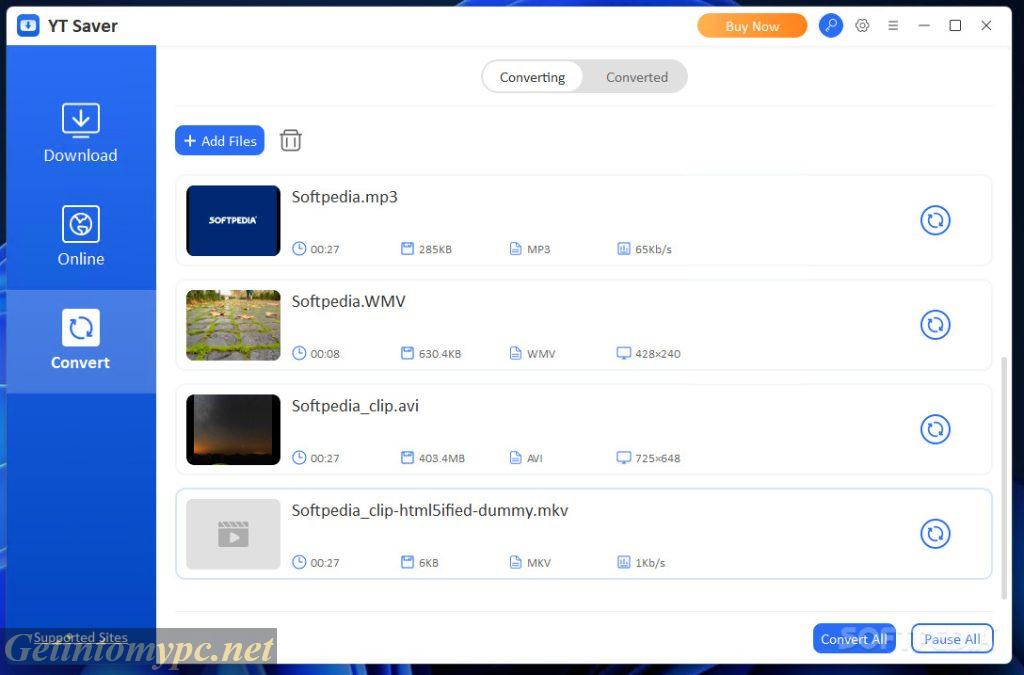The height and width of the screenshot is (675, 1024).
Task: Click the Buy Now button
Action: click(x=752, y=26)
